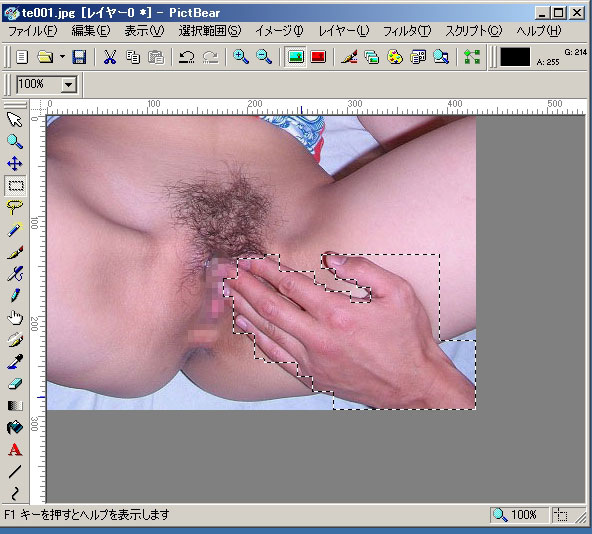Toggle the red mask view mode button
Screen dimensions: 592x534
click(x=318, y=57)
